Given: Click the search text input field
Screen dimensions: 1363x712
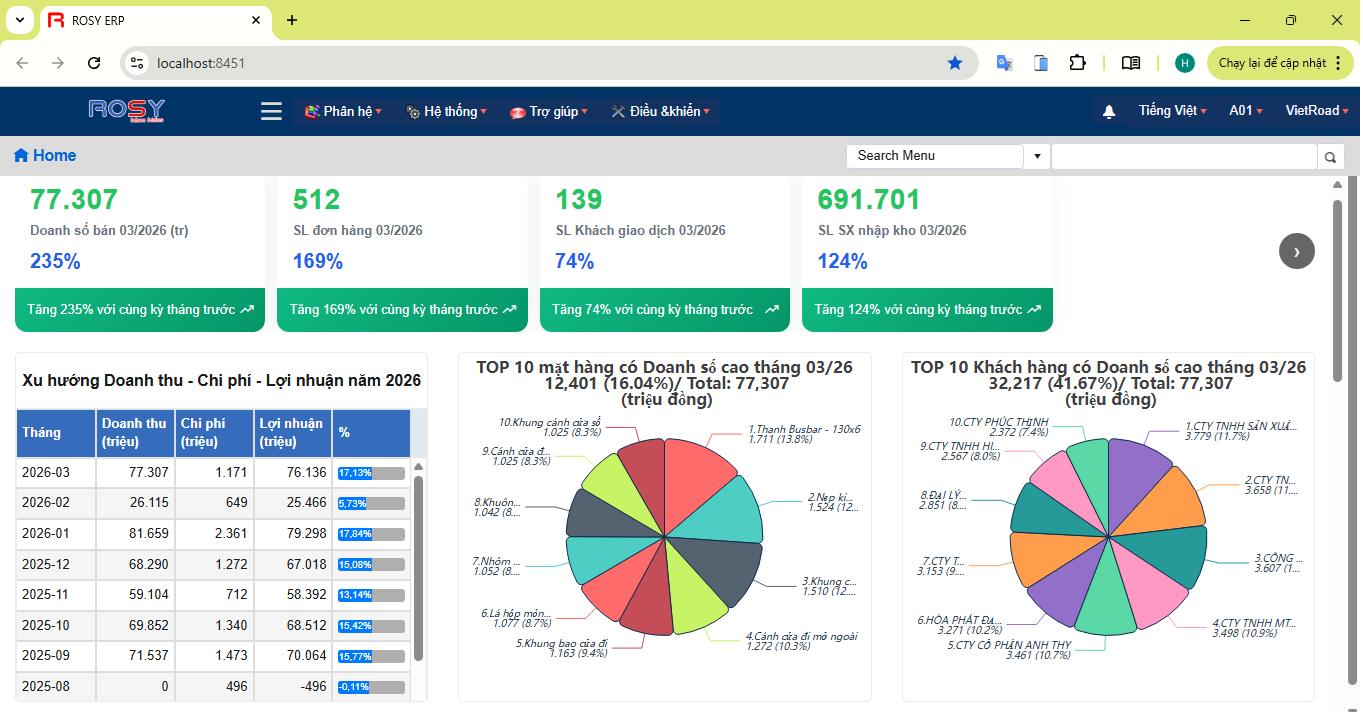Looking at the screenshot, I should 1184,156.
